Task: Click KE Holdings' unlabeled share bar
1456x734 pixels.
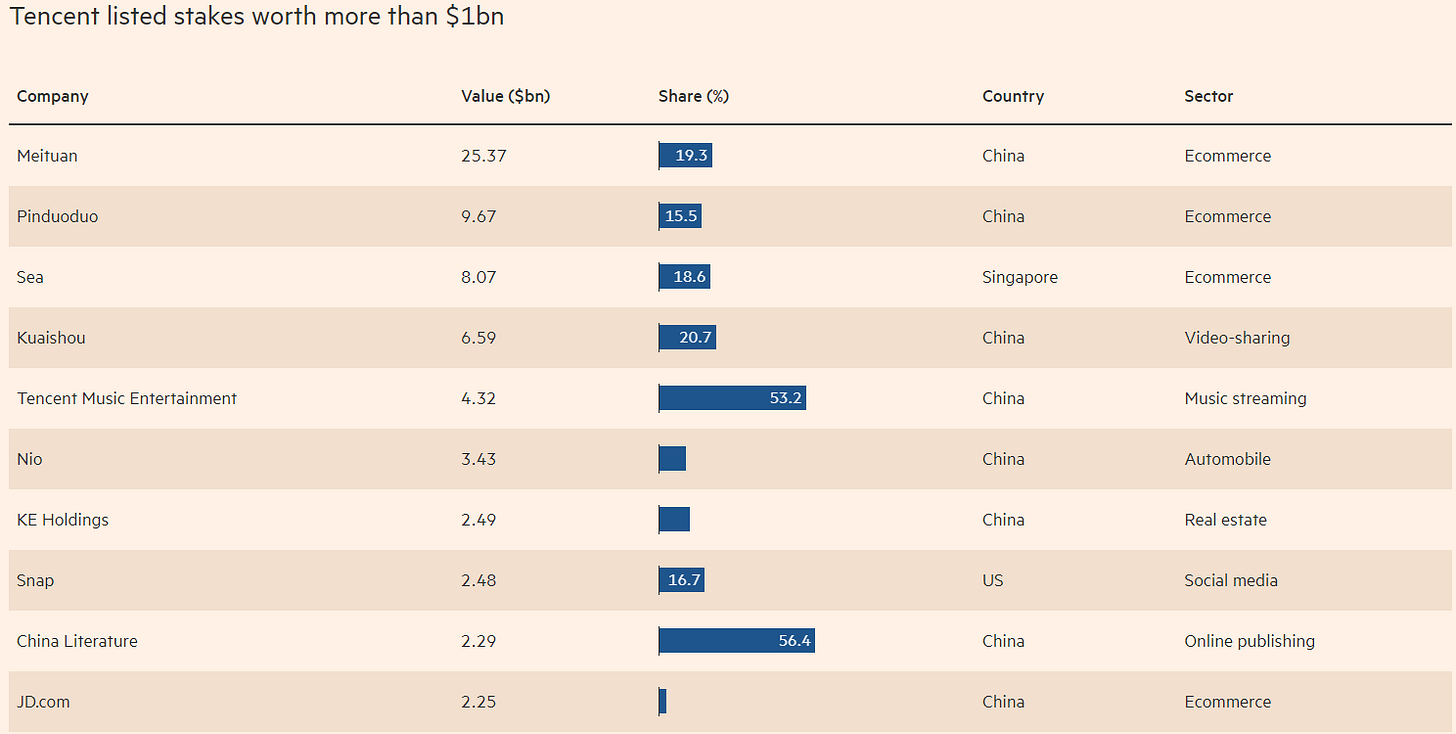Action: click(674, 520)
